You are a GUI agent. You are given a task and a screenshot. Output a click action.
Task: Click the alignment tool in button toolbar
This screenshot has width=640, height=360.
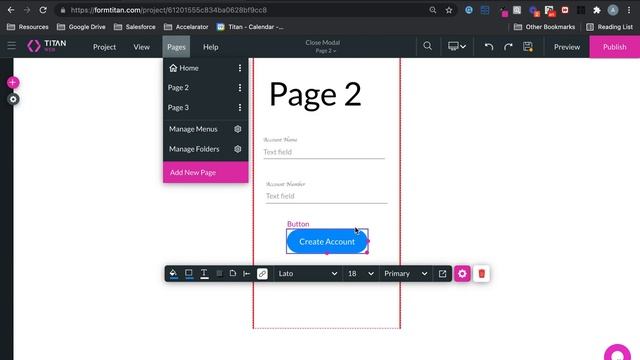[x=247, y=273]
